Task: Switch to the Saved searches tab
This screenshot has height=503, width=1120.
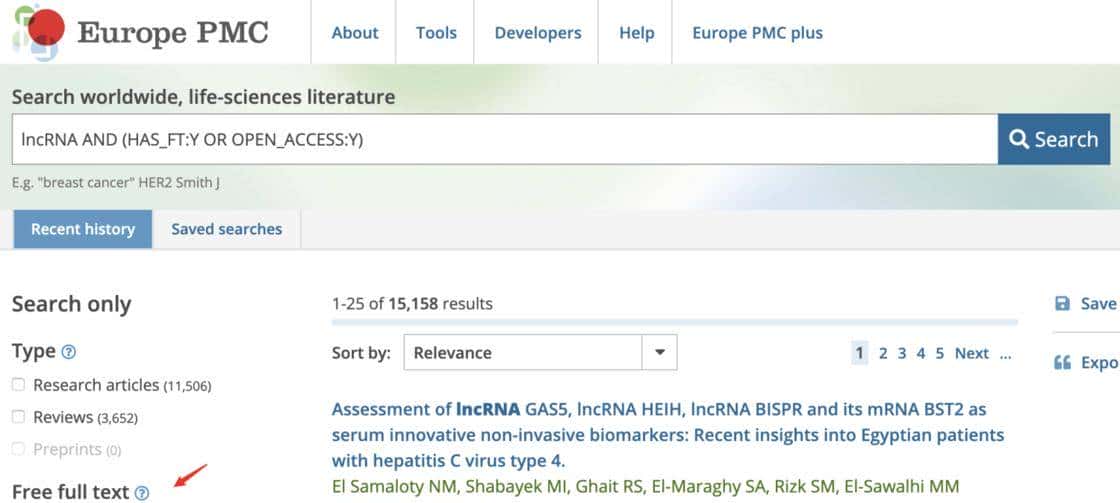Action: tap(226, 229)
